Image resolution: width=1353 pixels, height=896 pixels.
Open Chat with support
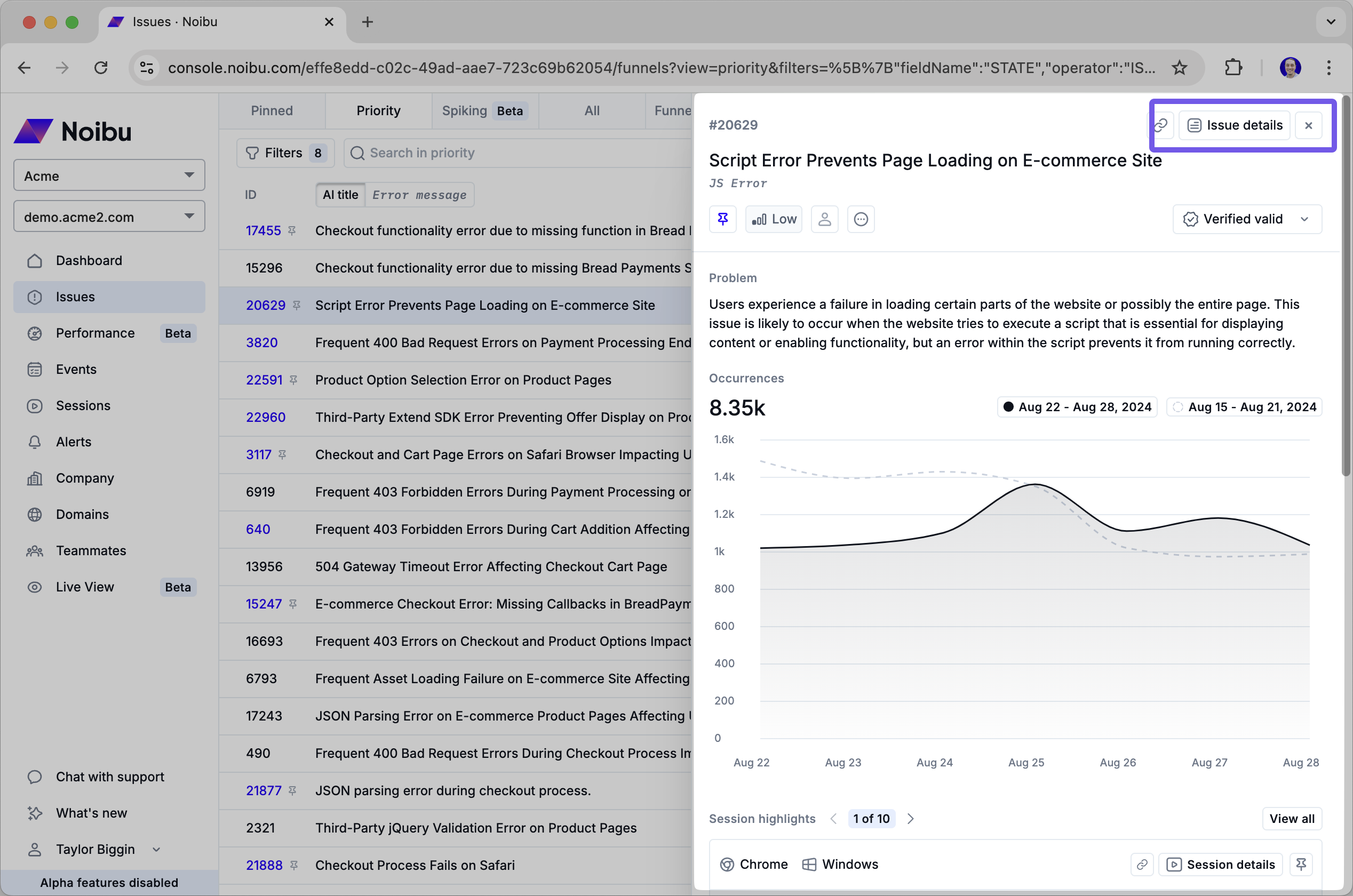(110, 777)
